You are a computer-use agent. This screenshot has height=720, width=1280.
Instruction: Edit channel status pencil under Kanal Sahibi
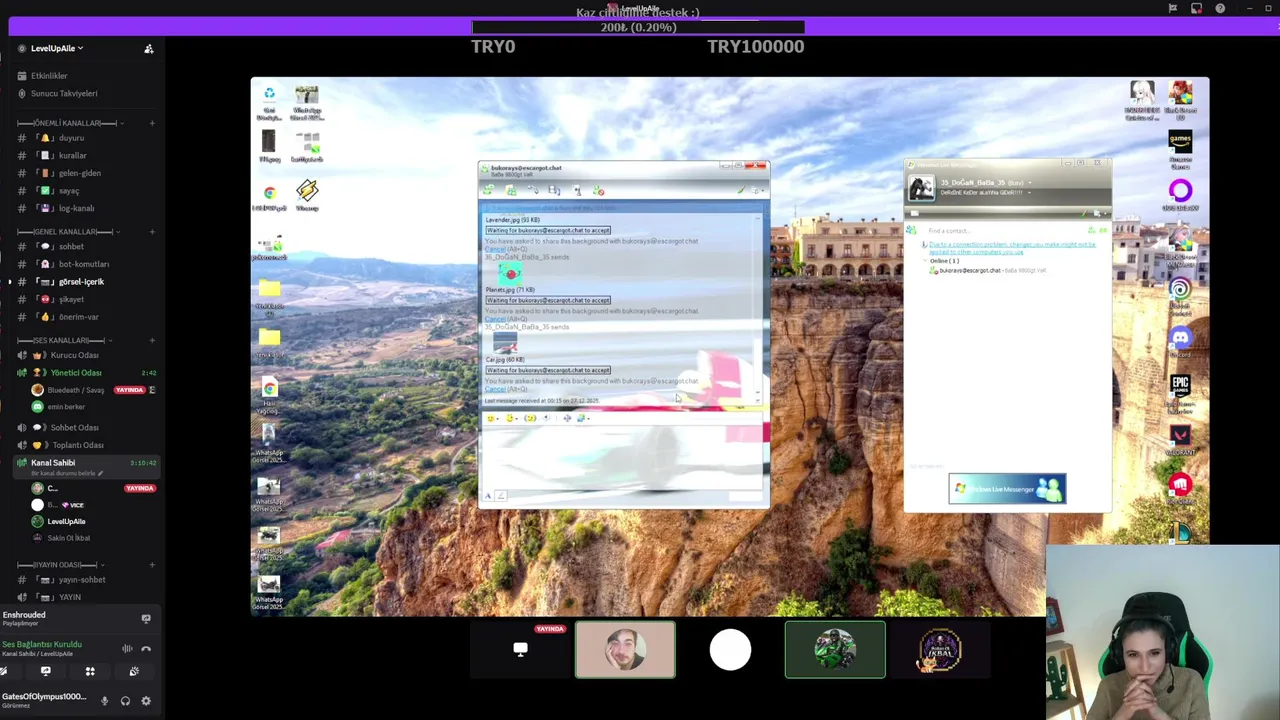(x=100, y=473)
